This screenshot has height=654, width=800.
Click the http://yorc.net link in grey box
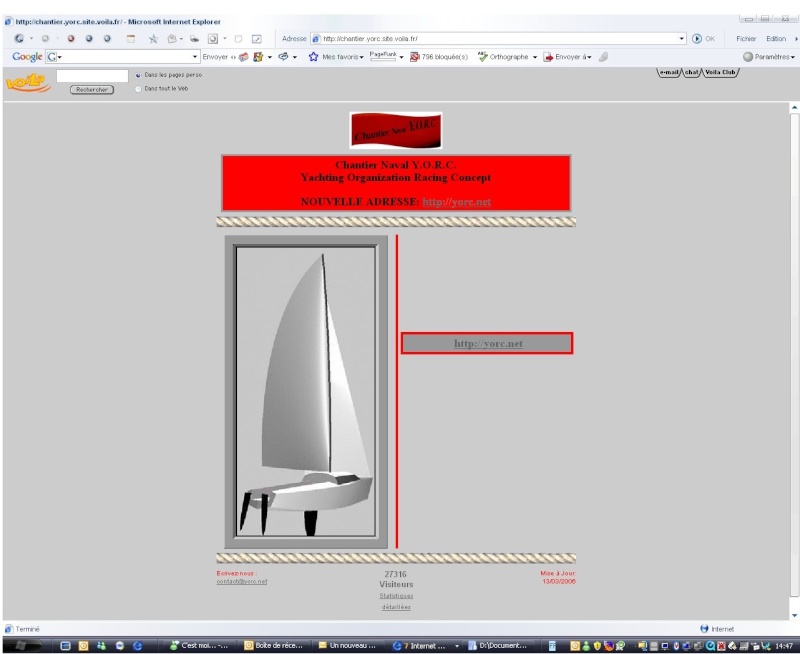point(488,344)
